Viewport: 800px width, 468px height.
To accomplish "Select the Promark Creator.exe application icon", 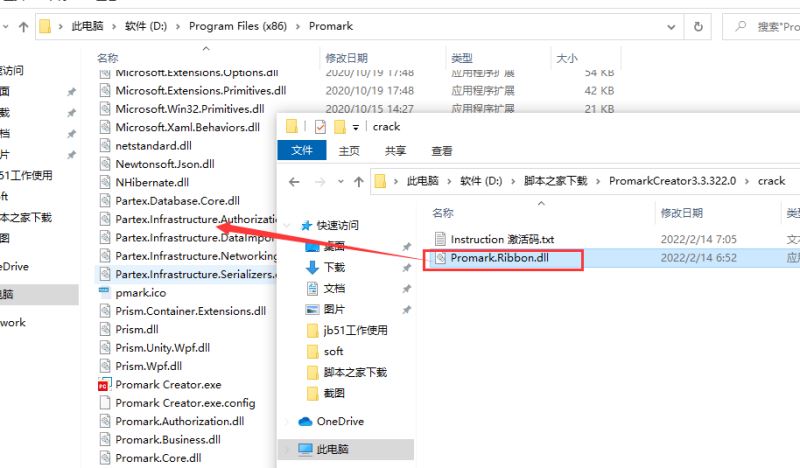I will [x=105, y=385].
